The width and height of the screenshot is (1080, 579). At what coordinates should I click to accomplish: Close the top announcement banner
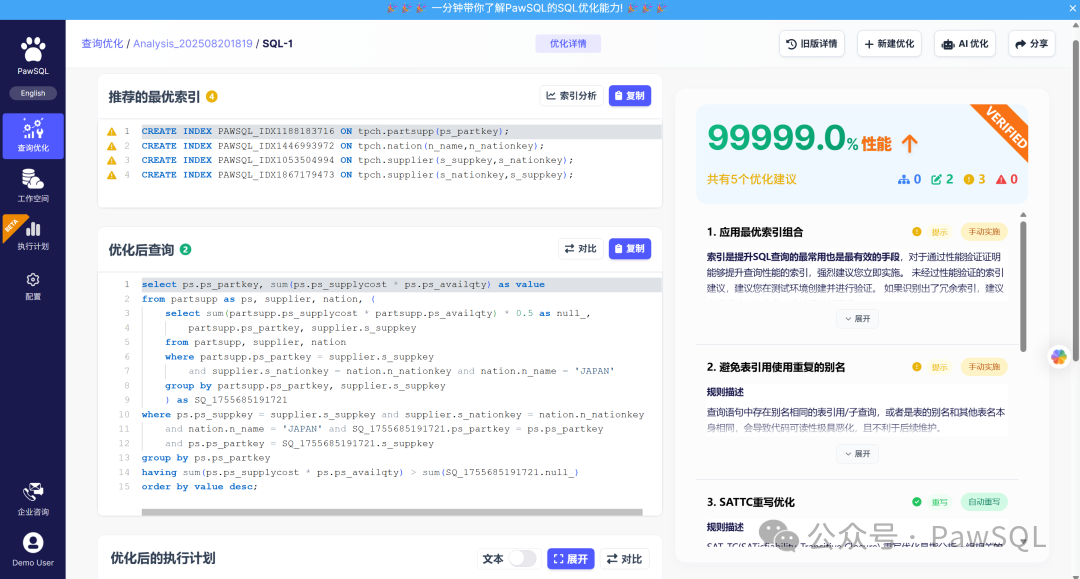(1072, 8)
